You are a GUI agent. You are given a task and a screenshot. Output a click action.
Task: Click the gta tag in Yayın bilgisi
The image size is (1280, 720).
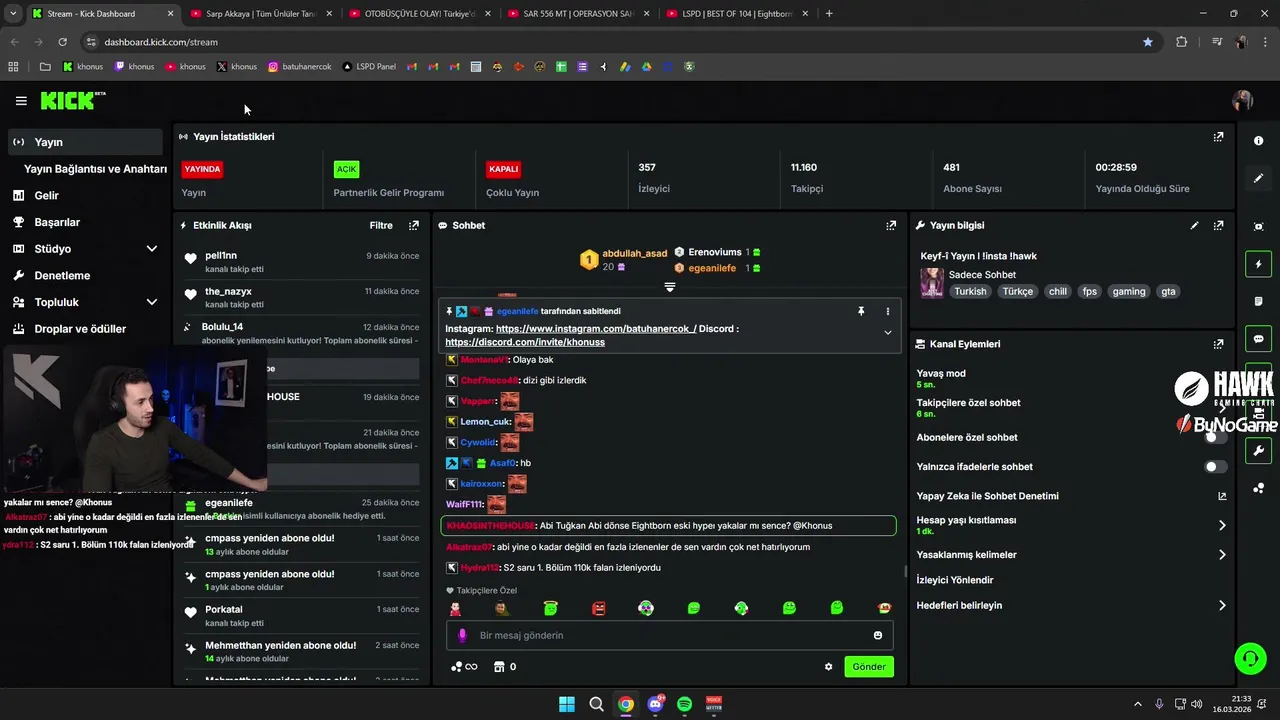click(x=1167, y=292)
